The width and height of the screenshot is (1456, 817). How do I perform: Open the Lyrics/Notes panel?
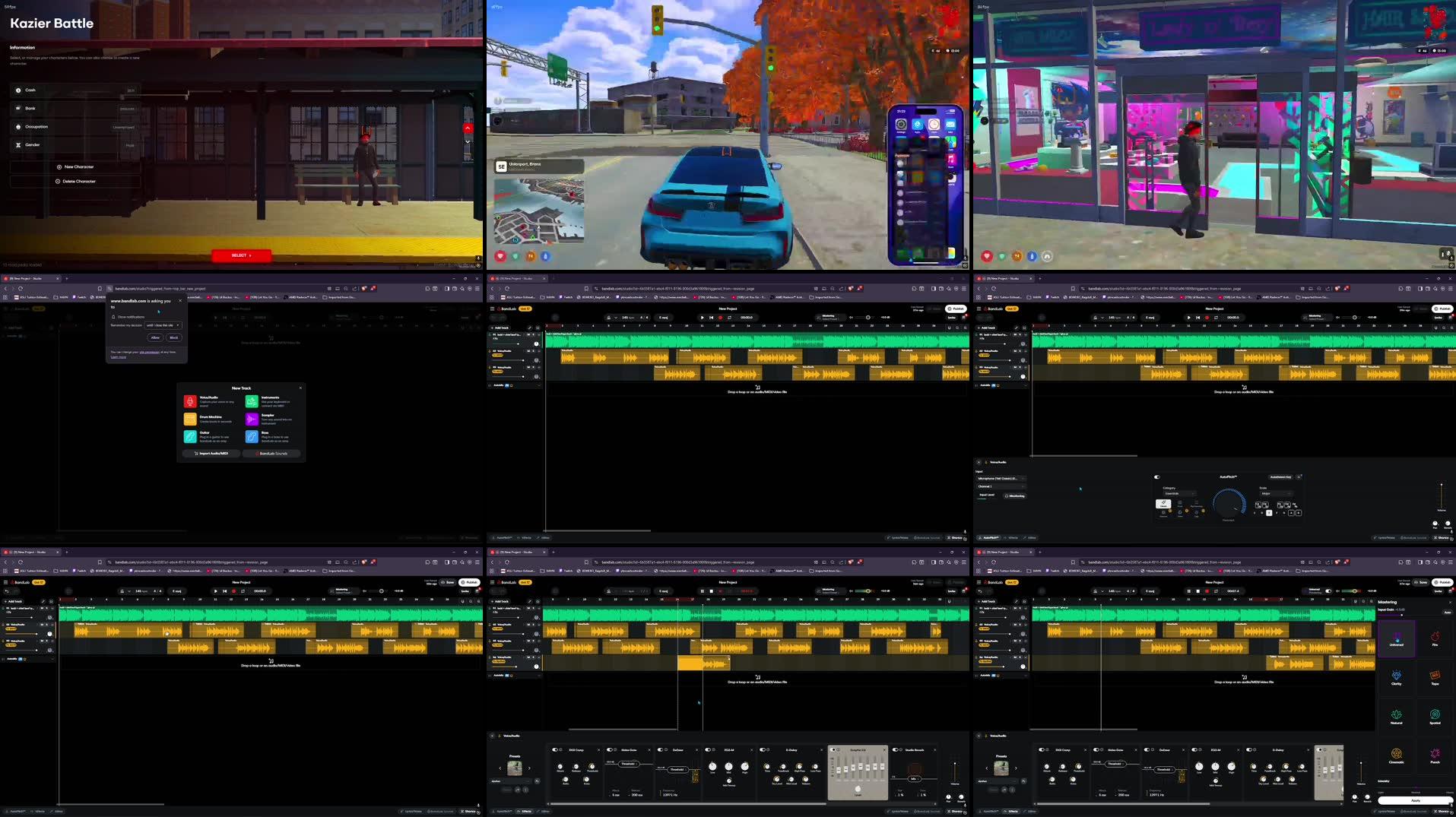[x=898, y=811]
